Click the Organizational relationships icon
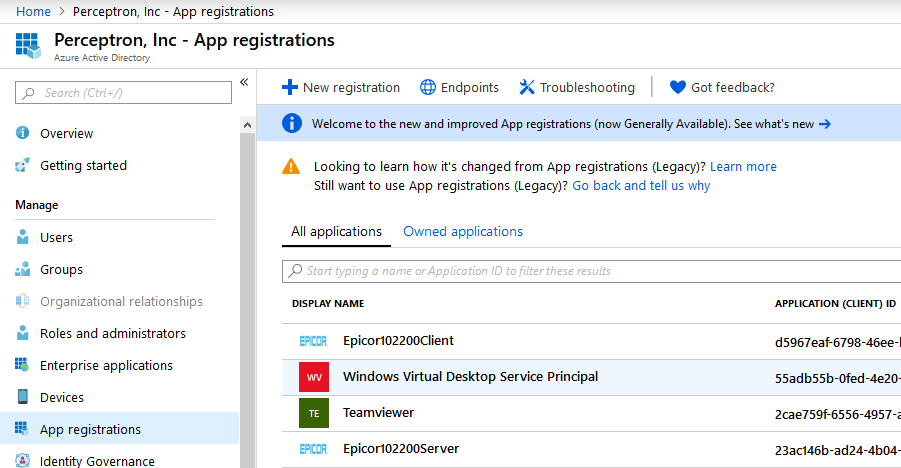The width and height of the screenshot is (901, 468). 22,301
